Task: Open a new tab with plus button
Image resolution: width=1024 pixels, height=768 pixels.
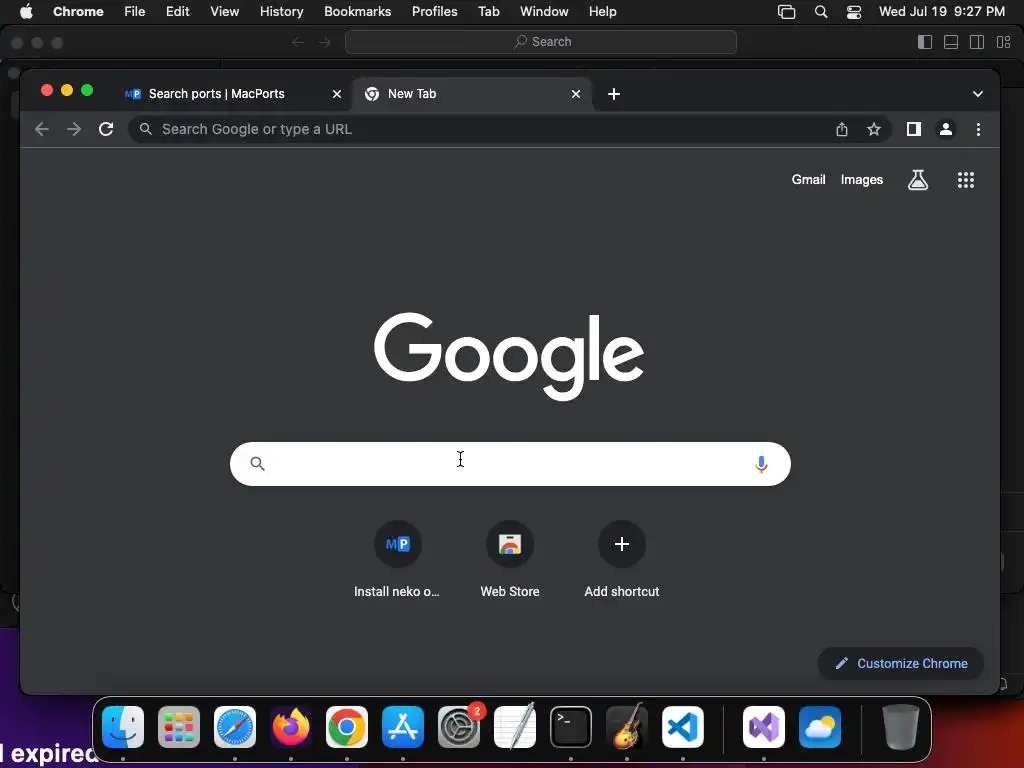Action: click(x=614, y=94)
